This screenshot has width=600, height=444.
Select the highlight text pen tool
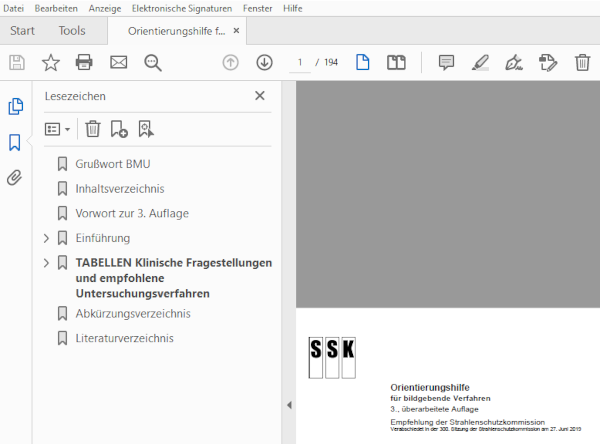click(x=480, y=63)
